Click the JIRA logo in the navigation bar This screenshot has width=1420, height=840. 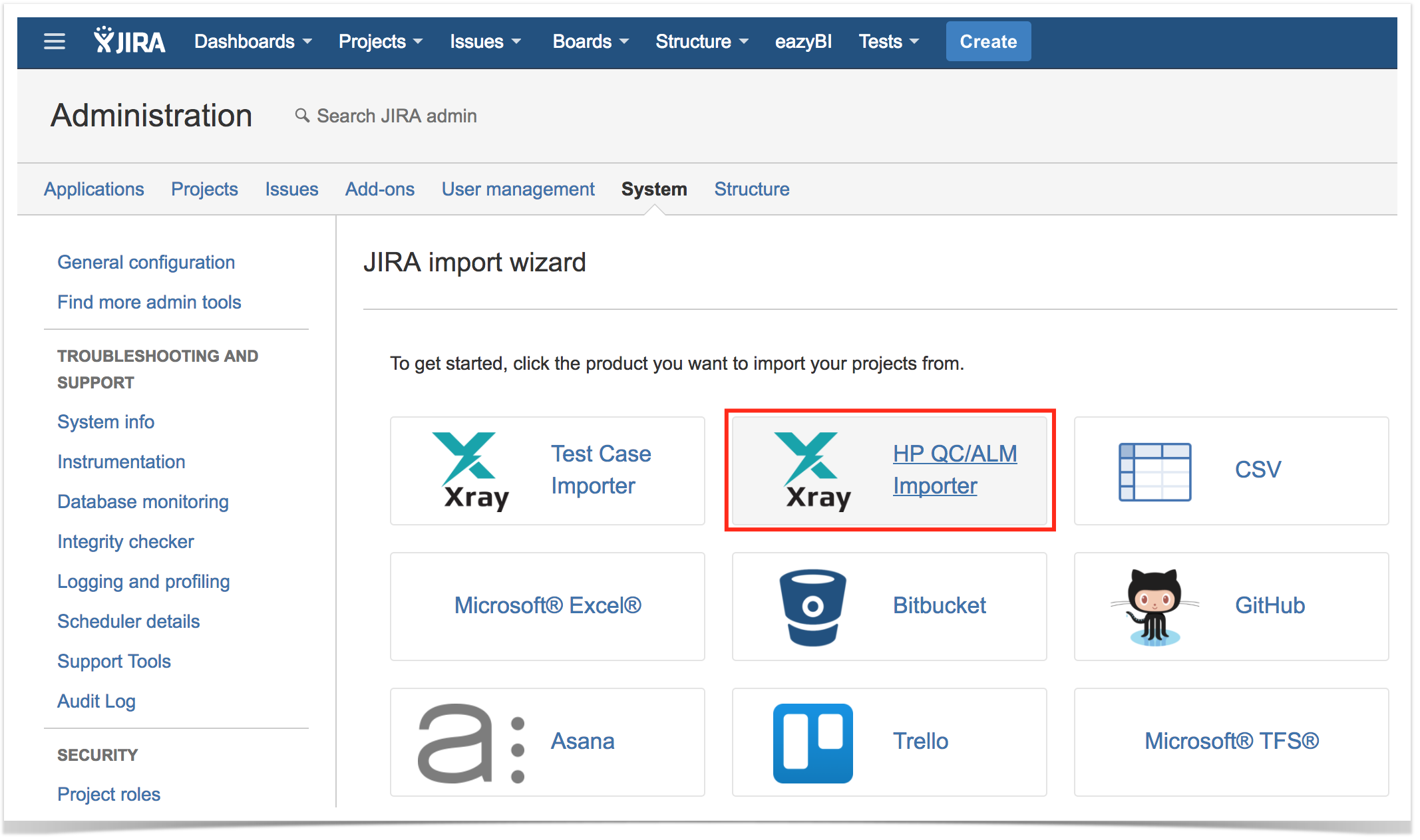(130, 41)
